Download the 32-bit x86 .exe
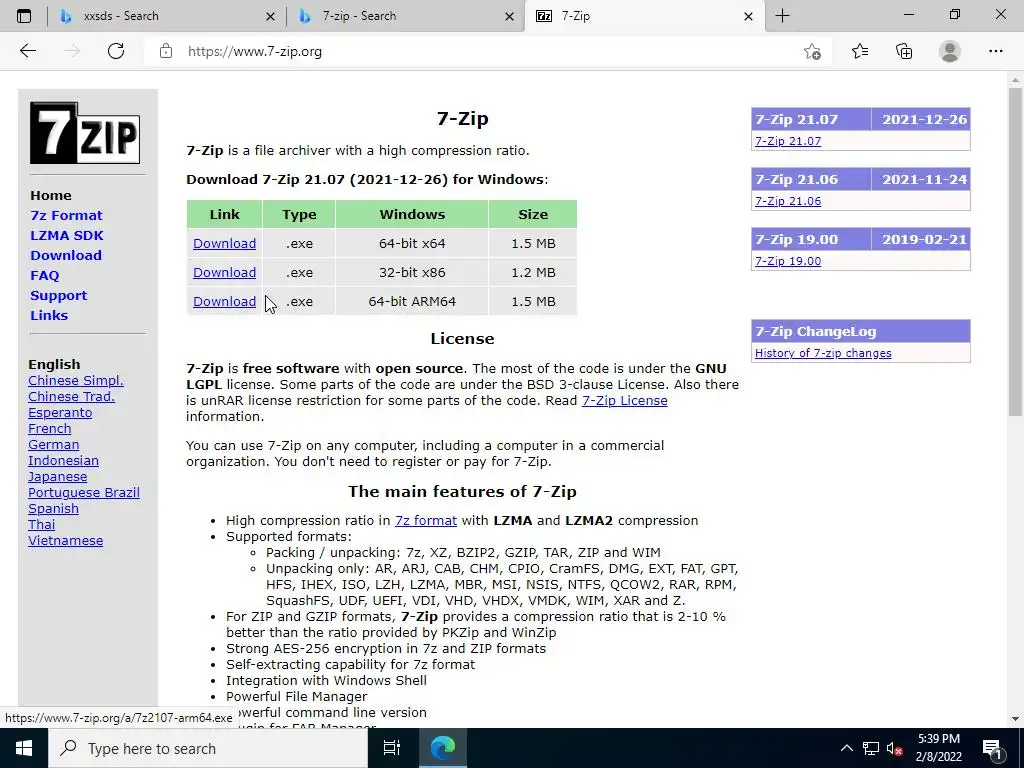The image size is (1024, 768). coord(224,272)
